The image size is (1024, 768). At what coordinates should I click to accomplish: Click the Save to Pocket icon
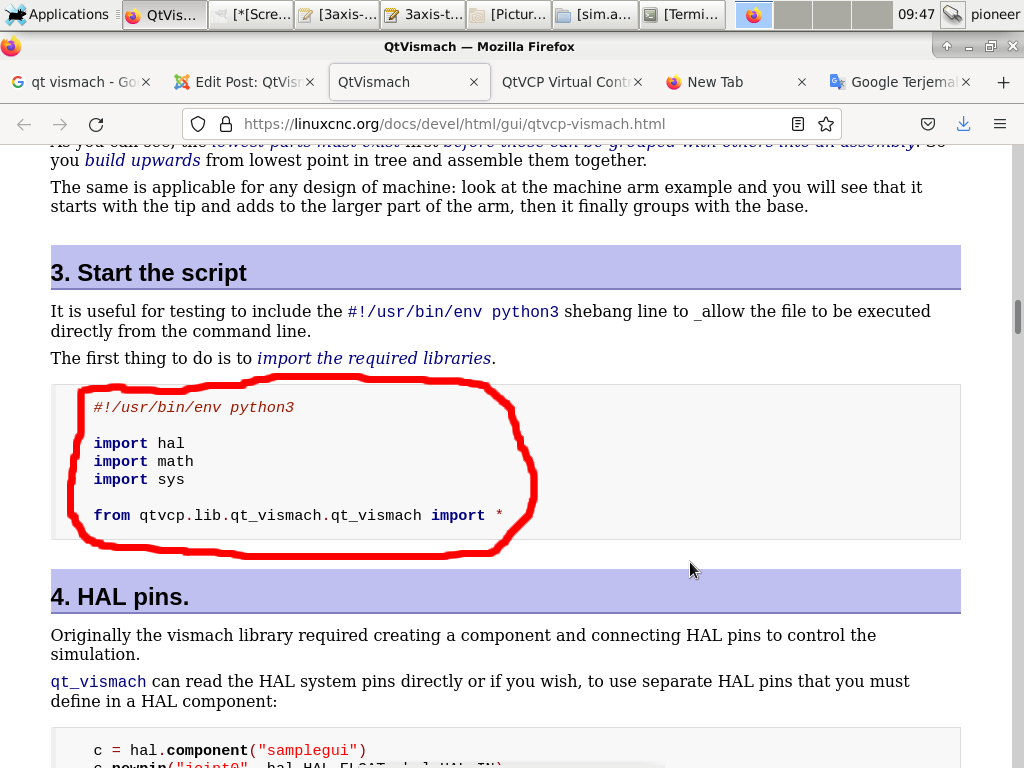[928, 124]
